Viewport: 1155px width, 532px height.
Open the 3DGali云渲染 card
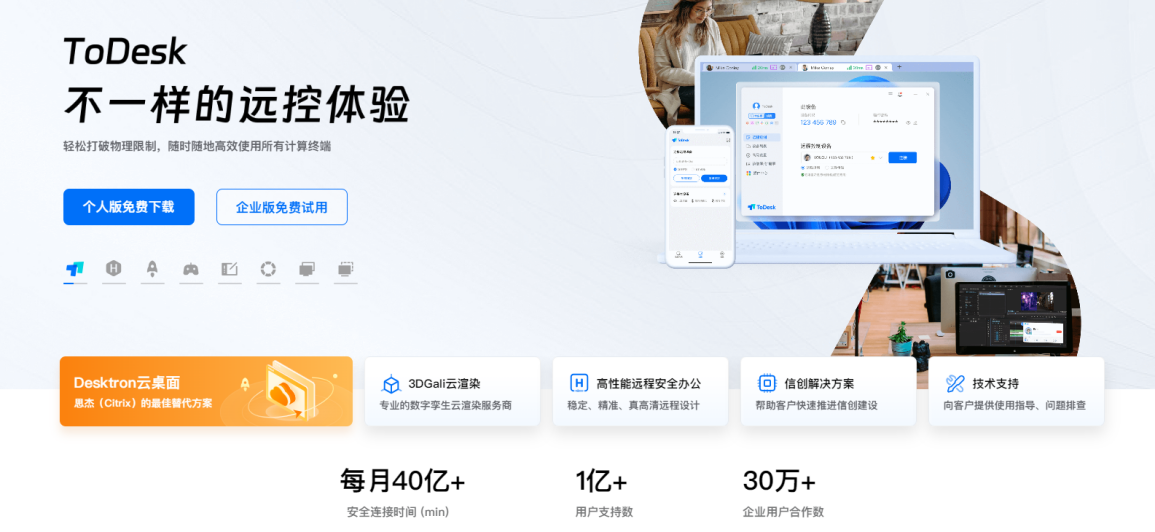tap(452, 392)
